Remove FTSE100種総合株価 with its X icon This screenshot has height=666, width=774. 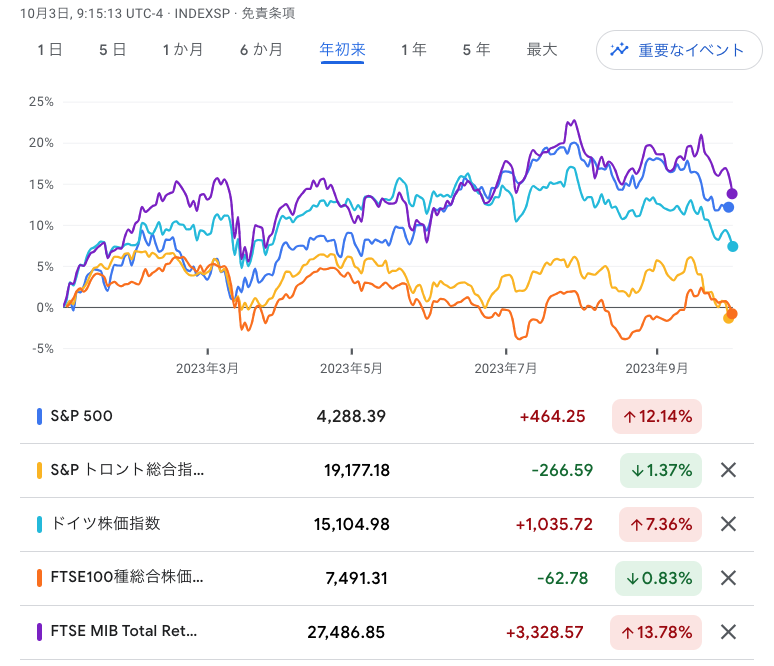coord(728,578)
